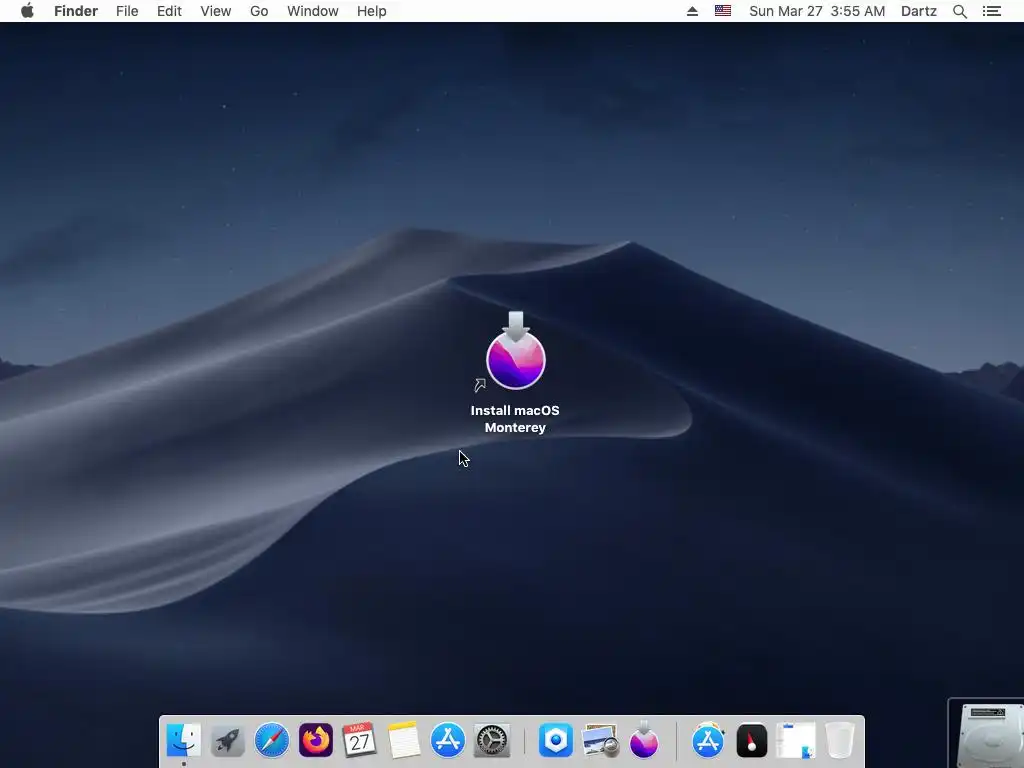Open the Dartz user menu
This screenshot has width=1024, height=768.
[x=919, y=11]
